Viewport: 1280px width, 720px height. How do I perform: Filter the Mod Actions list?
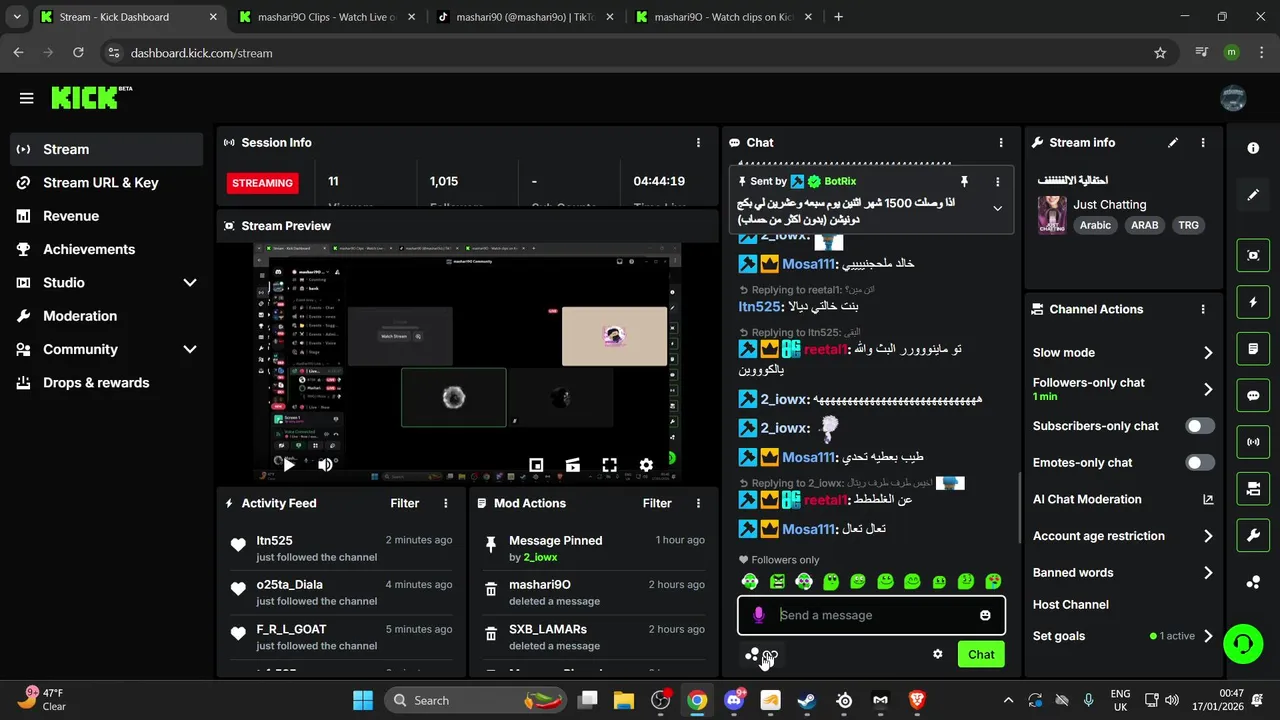pos(657,503)
